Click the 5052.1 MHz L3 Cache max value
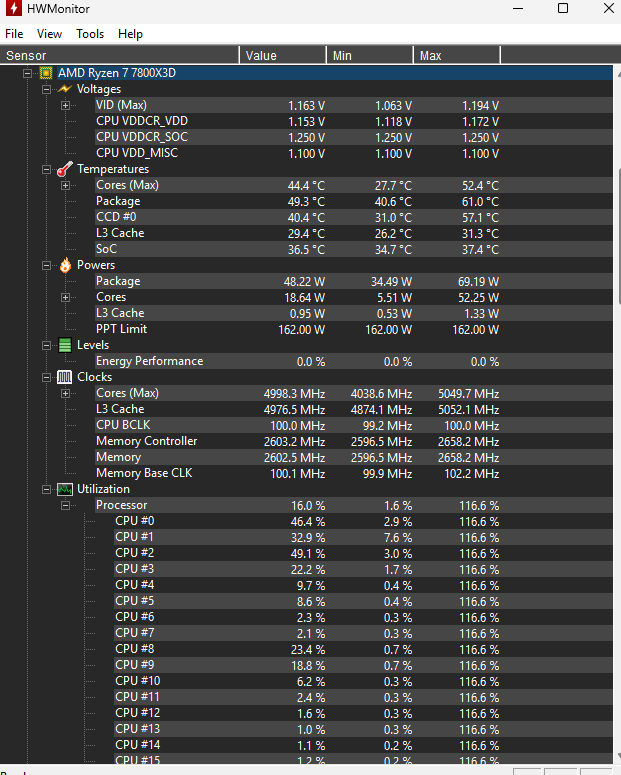The height and width of the screenshot is (775, 621). tap(468, 410)
